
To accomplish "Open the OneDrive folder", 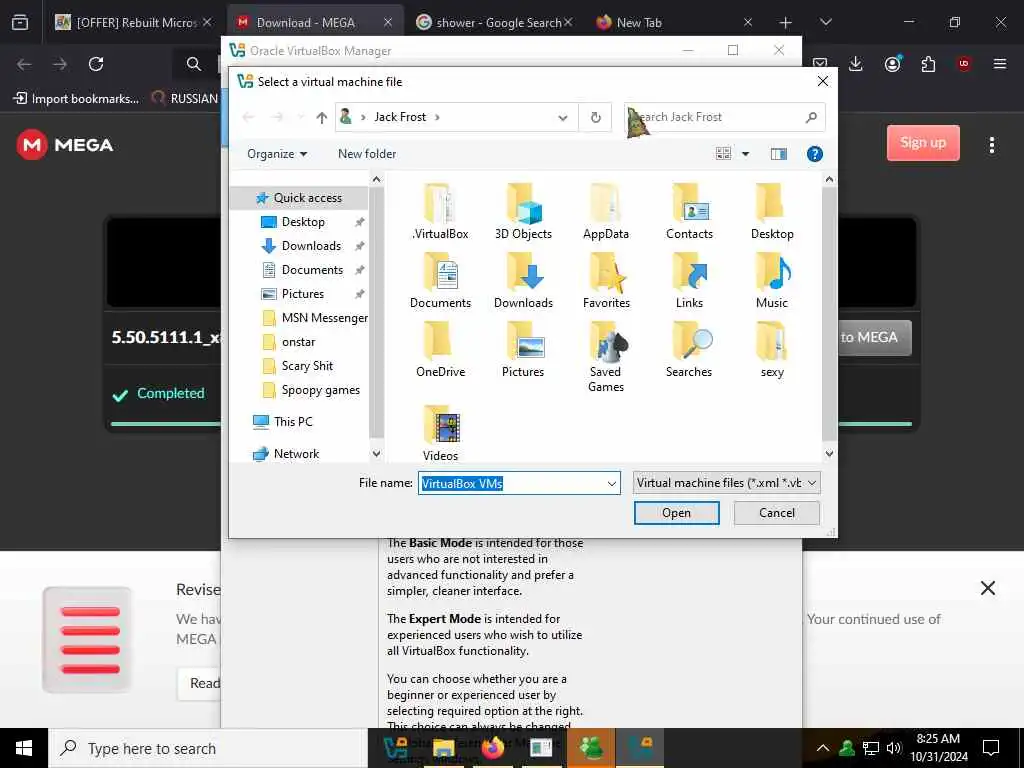I will point(440,349).
